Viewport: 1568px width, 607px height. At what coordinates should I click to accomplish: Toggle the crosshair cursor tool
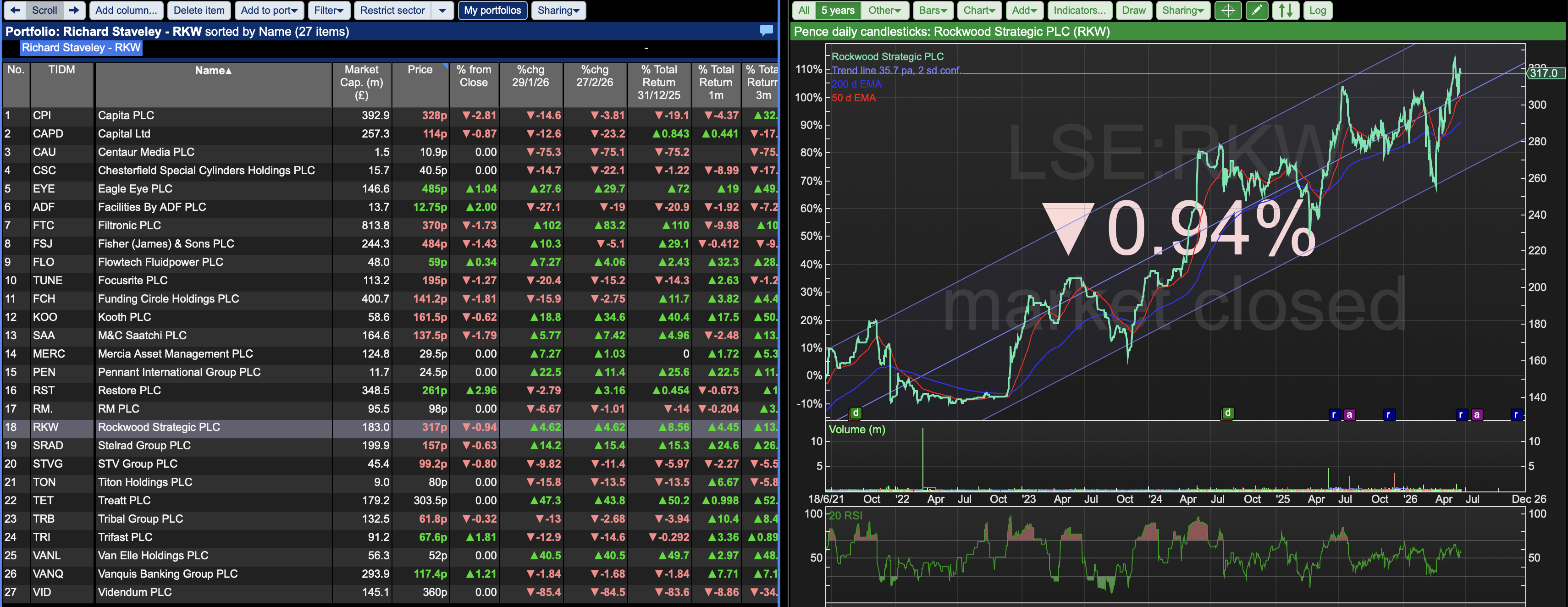coord(1228,11)
